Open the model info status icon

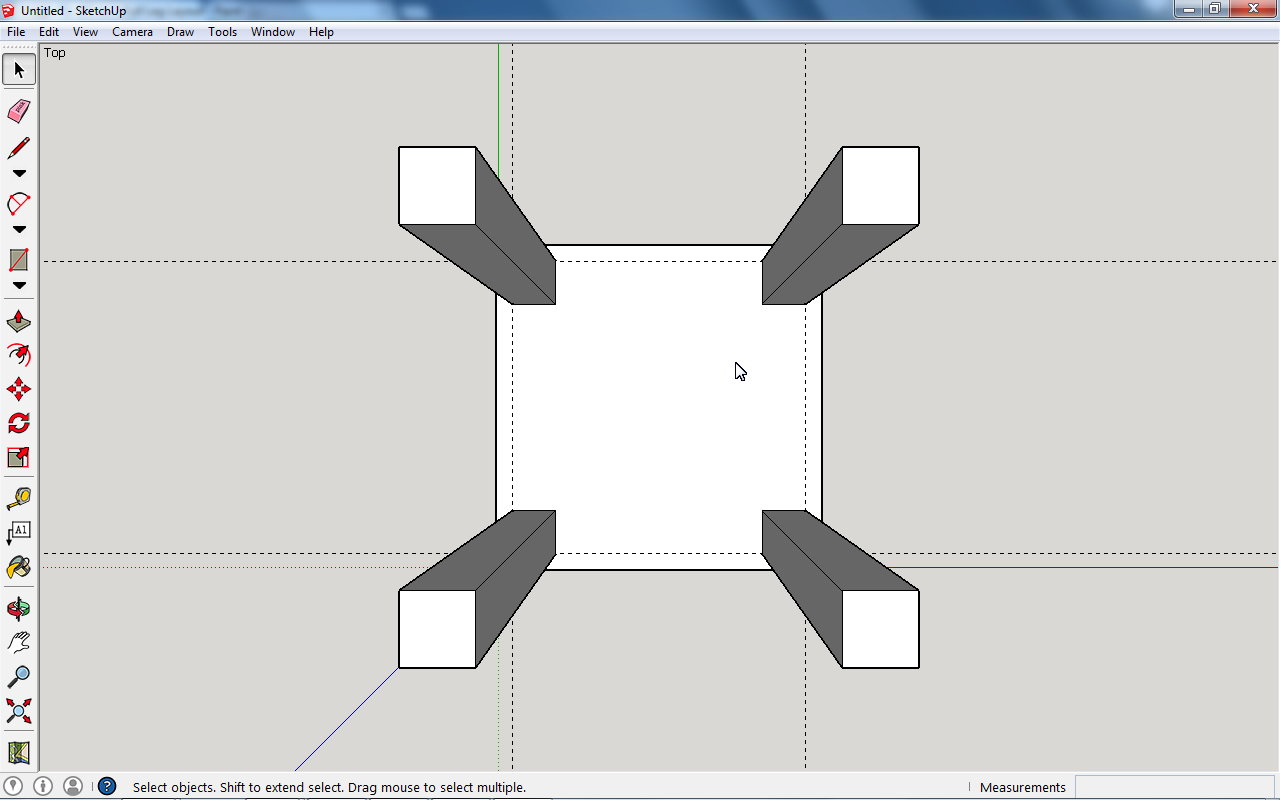click(43, 787)
